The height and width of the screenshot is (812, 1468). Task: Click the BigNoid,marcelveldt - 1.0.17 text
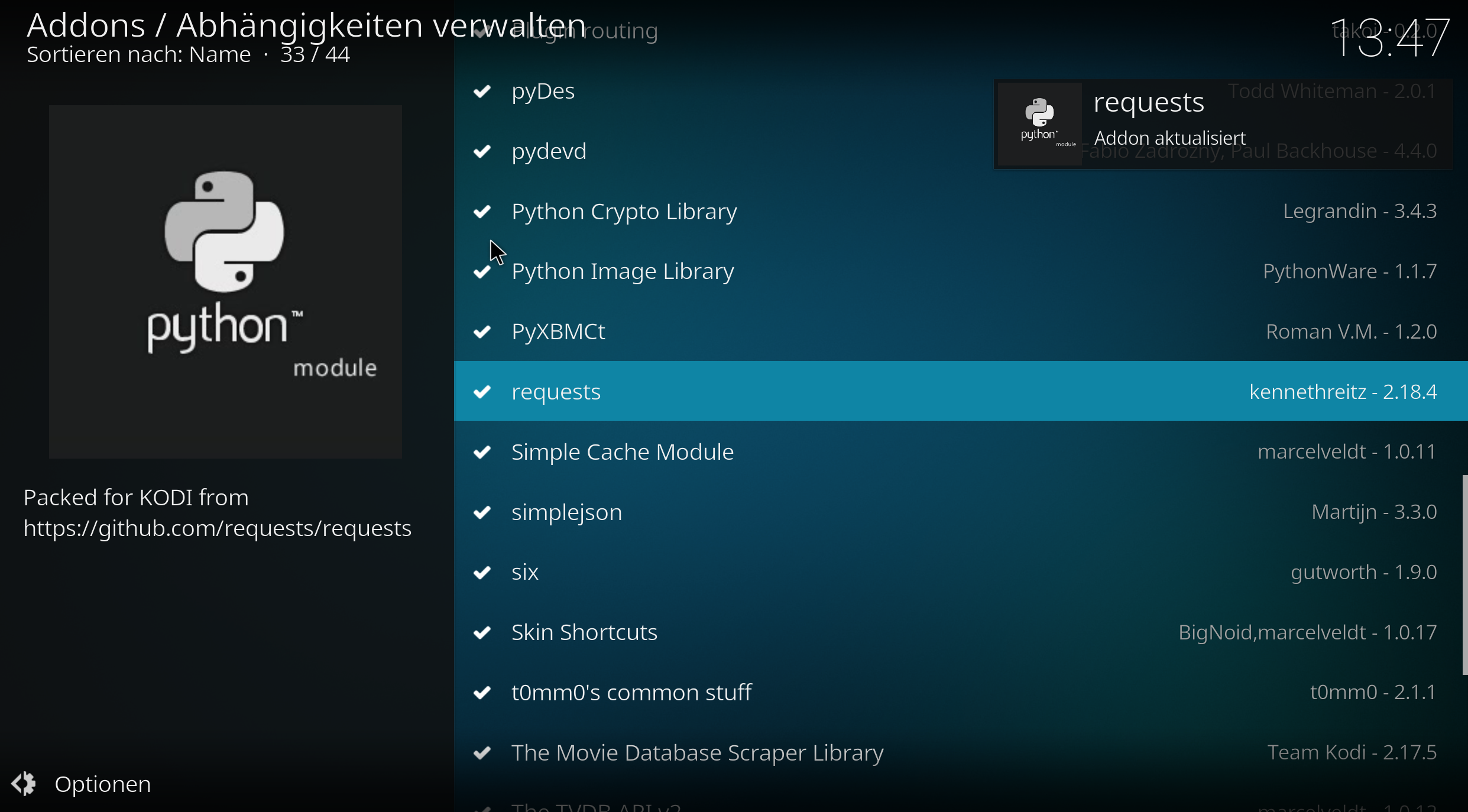[x=1308, y=632]
